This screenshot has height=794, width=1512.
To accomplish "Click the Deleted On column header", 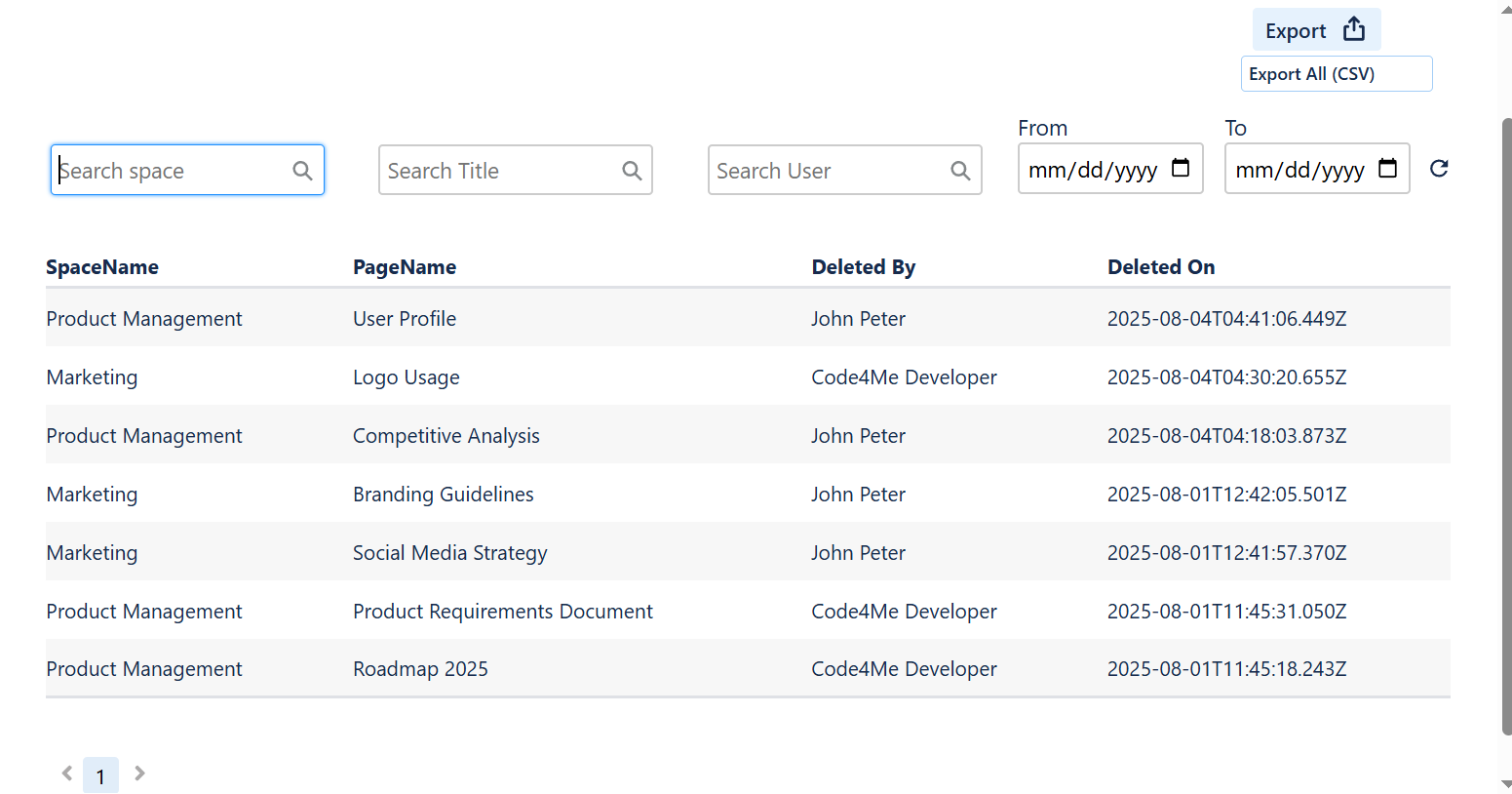I will point(1161,267).
